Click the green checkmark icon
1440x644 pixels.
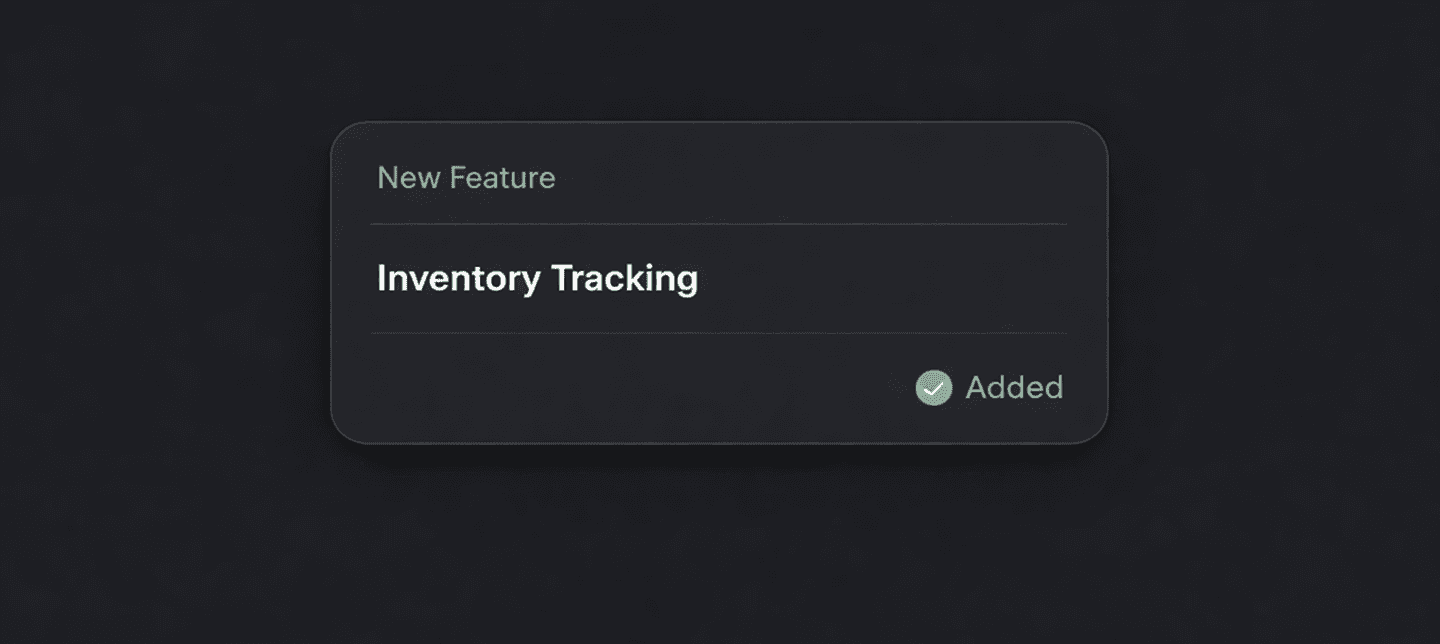point(934,388)
